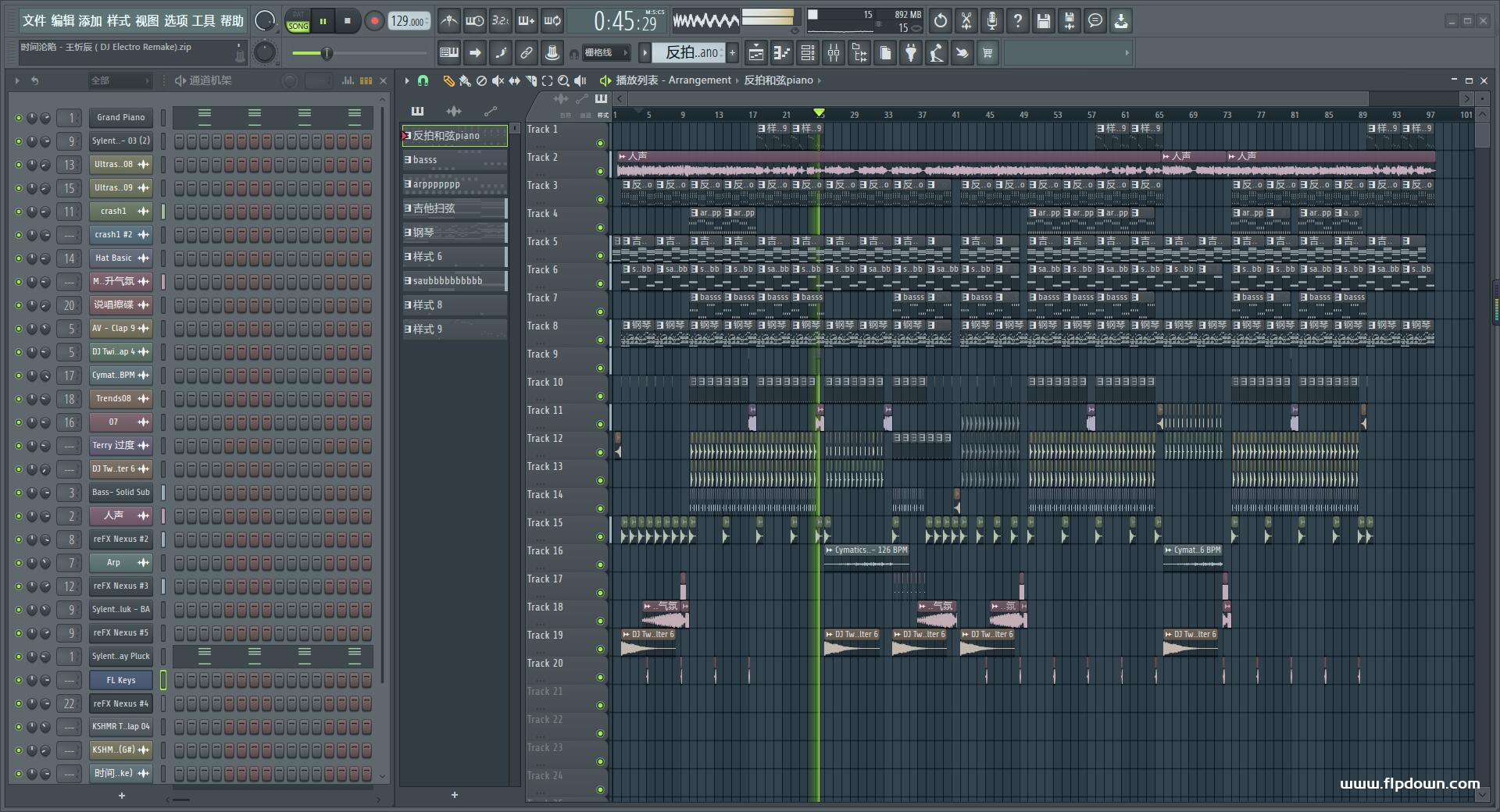This screenshot has width=1500, height=812.
Task: Select the playlist pencil draw tool
Action: click(x=448, y=80)
